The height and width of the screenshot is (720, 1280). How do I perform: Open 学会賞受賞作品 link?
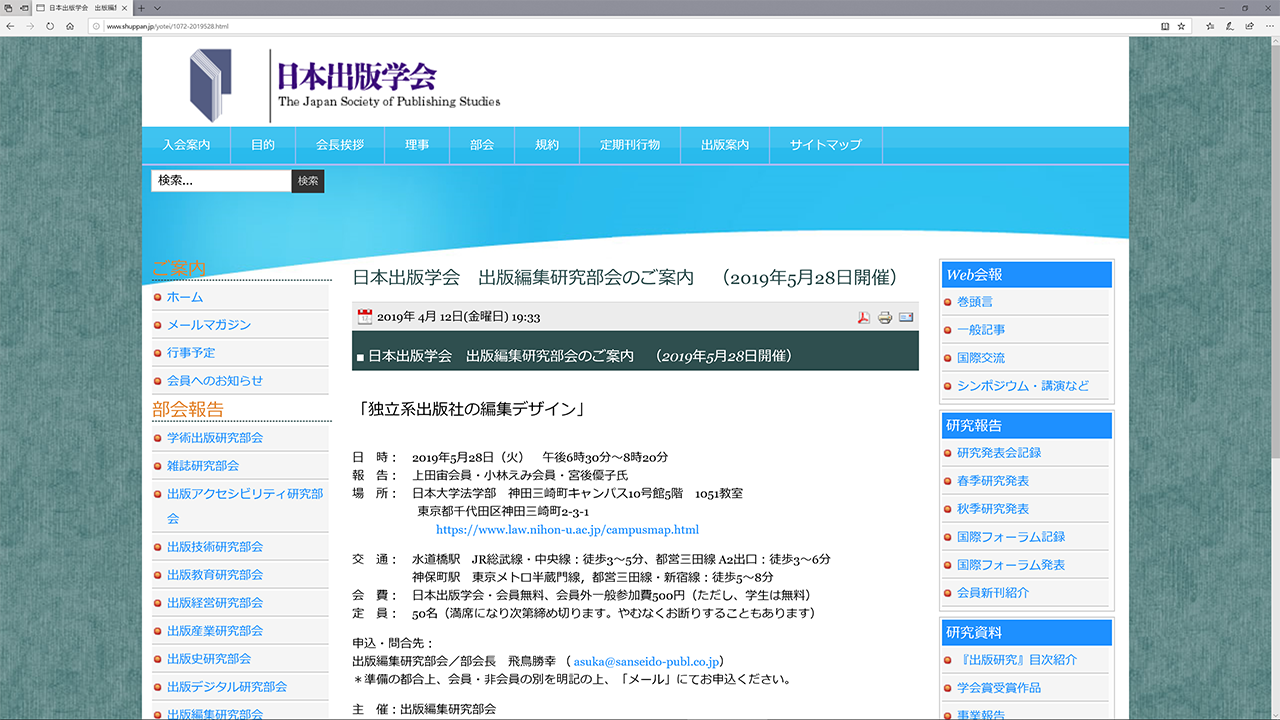pyautogui.click(x=999, y=688)
